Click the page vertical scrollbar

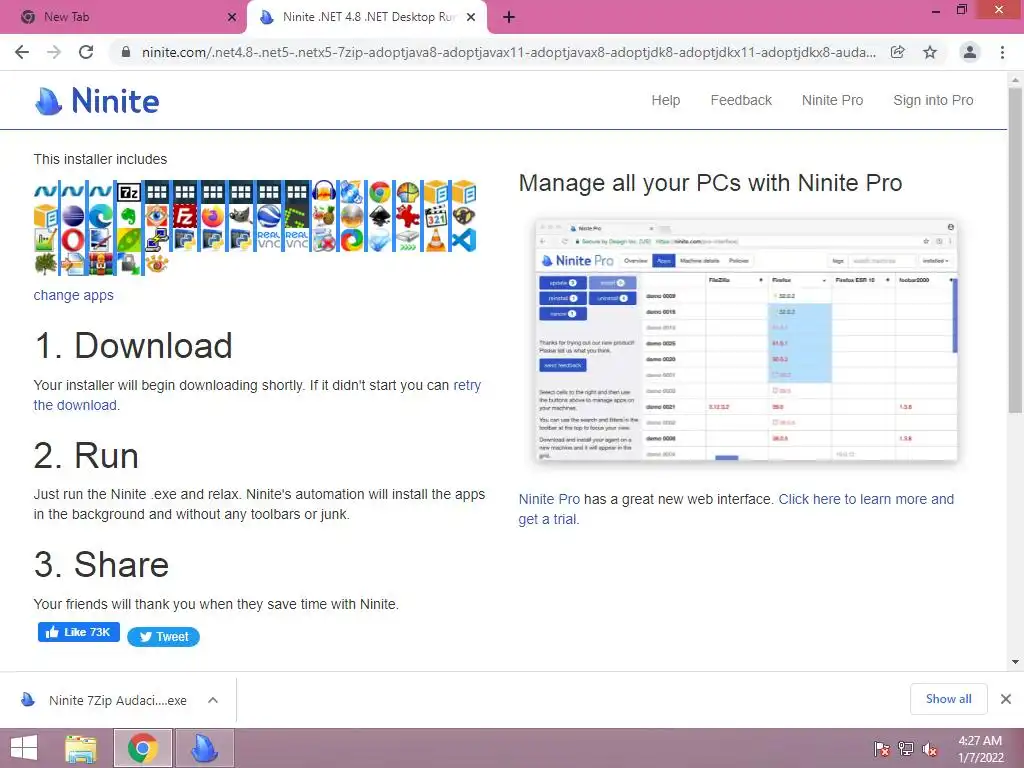tap(1015, 248)
